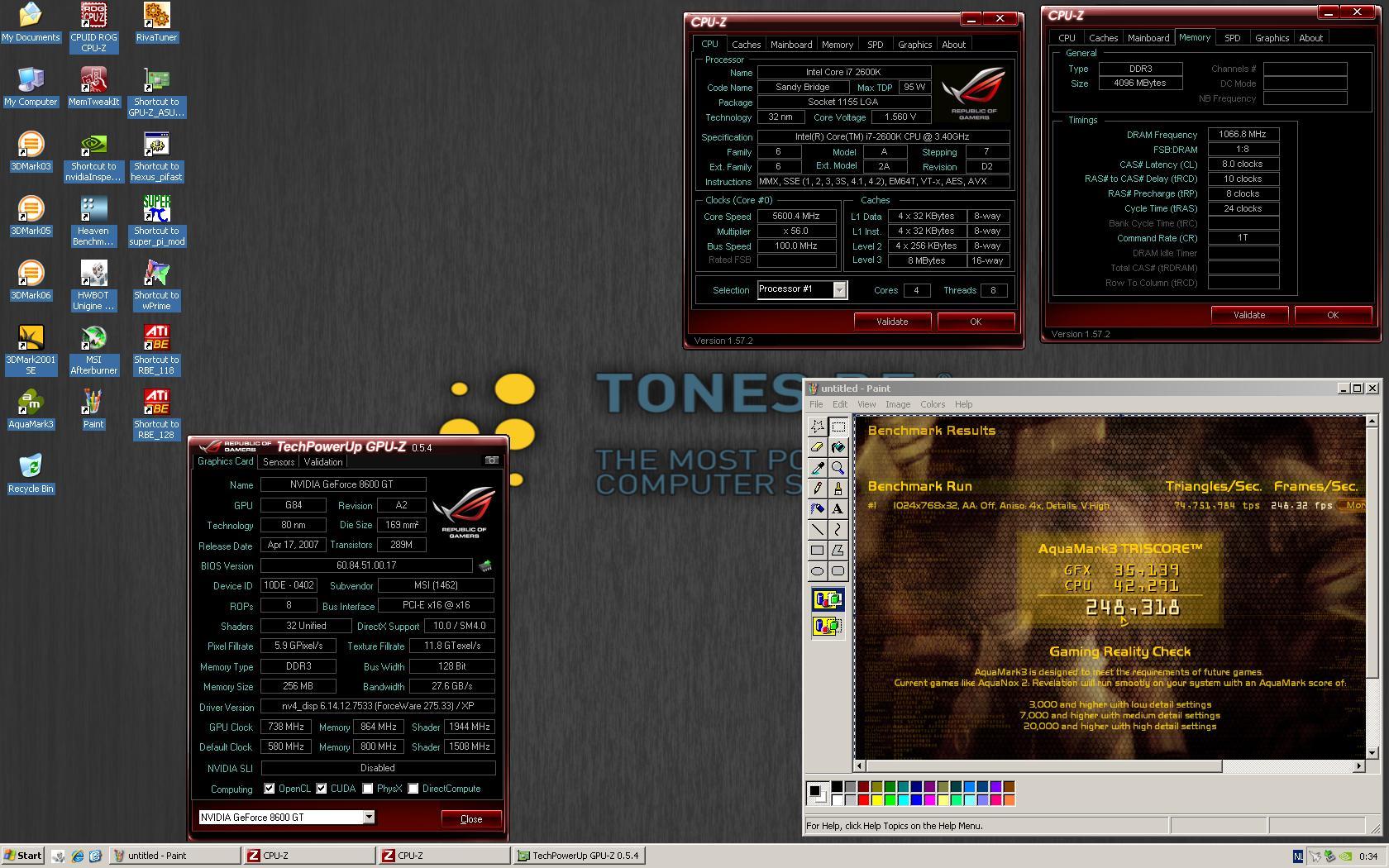Select the Ellipse tool in Paint

coord(817,571)
